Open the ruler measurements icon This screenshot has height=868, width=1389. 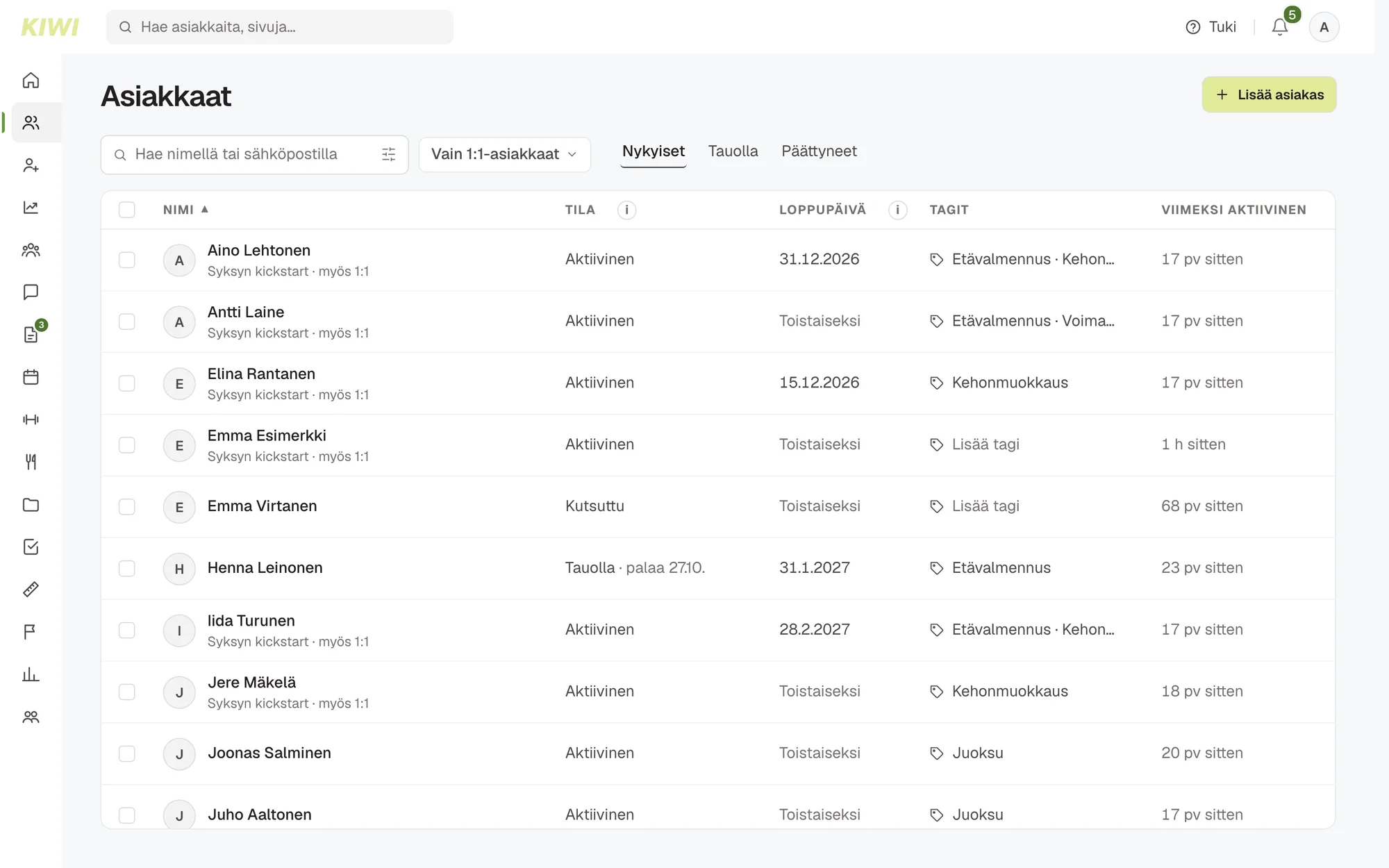tap(31, 590)
